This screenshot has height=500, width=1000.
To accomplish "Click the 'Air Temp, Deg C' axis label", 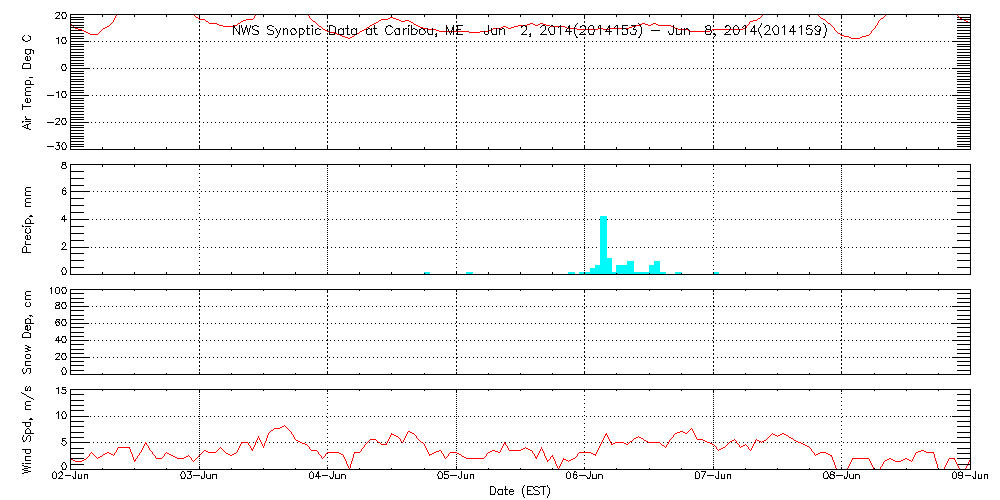I will coord(28,82).
